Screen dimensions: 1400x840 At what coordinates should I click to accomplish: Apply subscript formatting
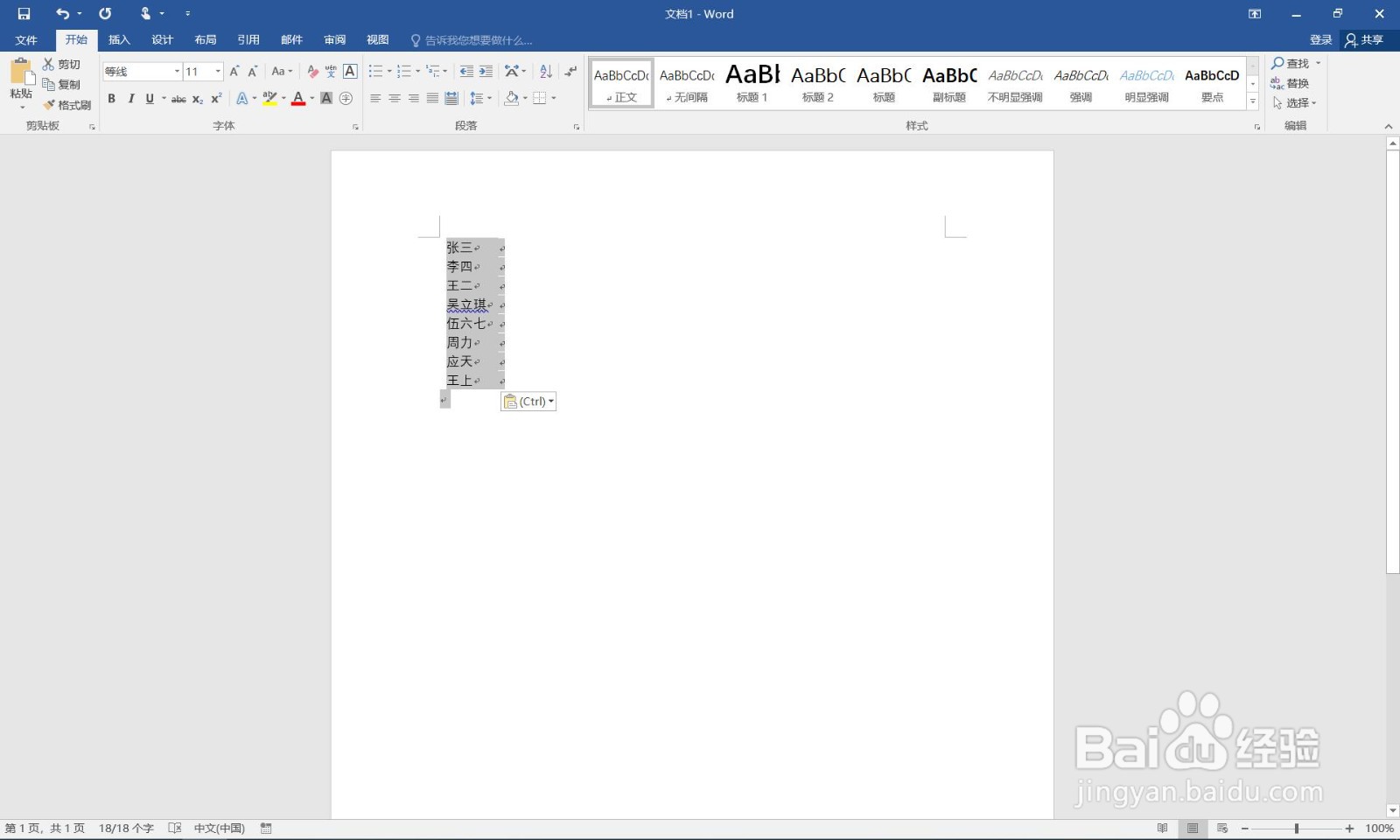198,99
